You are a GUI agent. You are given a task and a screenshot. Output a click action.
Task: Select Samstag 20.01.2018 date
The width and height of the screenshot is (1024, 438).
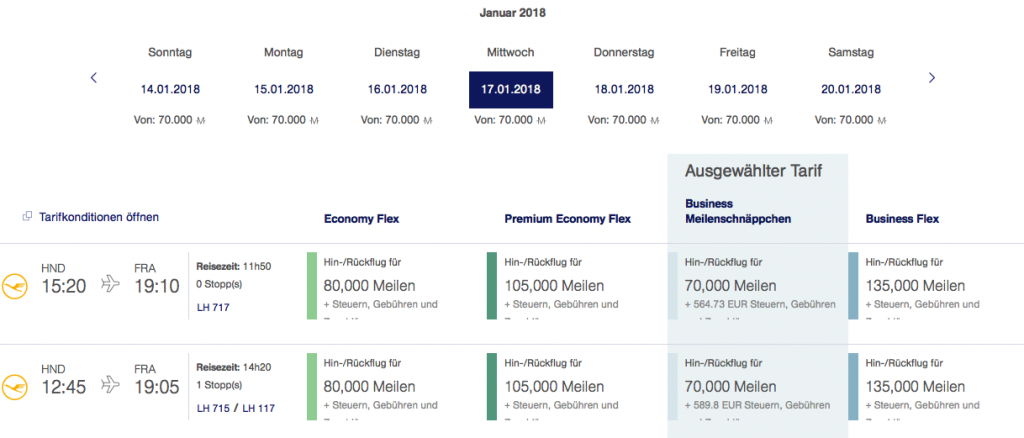click(x=853, y=88)
